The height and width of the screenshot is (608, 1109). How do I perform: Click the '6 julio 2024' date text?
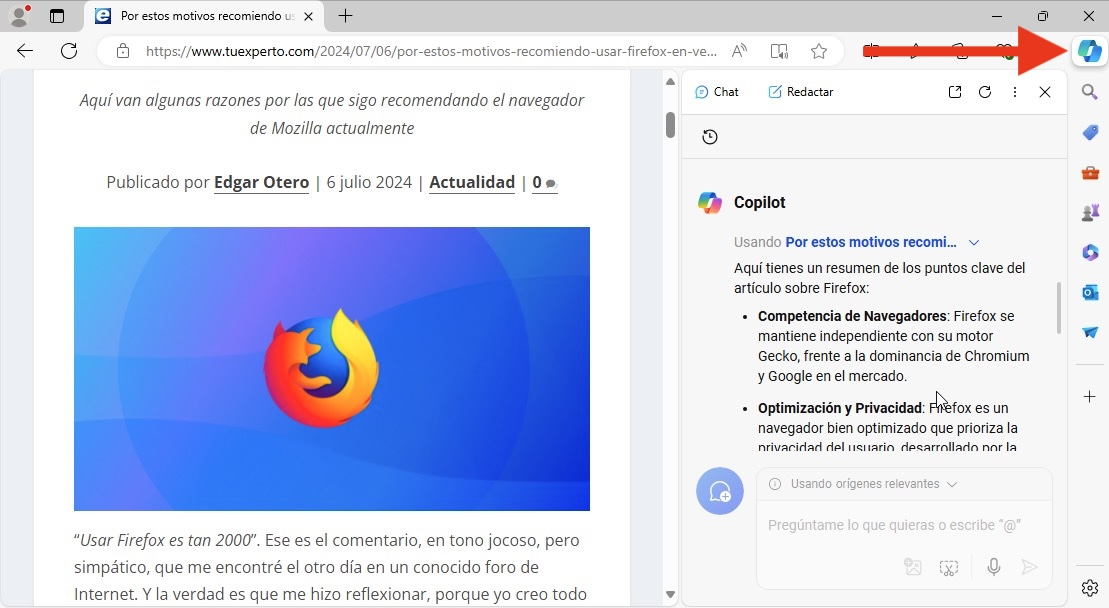(369, 182)
